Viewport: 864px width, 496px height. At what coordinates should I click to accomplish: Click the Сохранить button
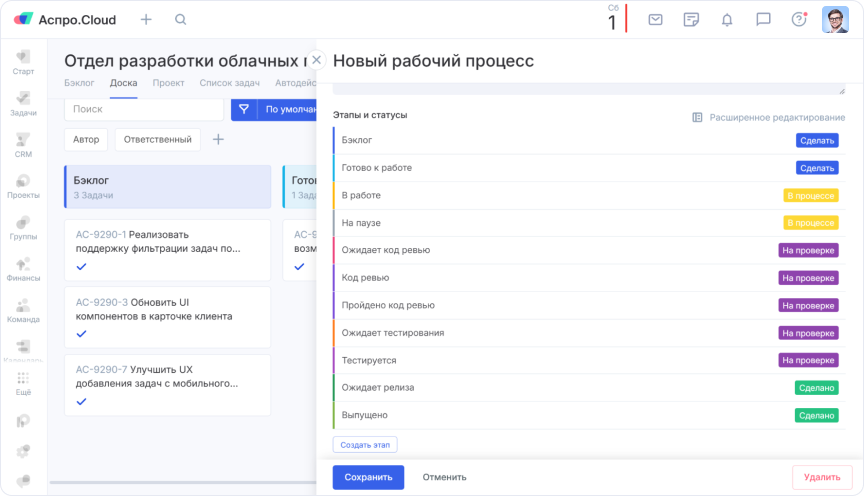[368, 477]
